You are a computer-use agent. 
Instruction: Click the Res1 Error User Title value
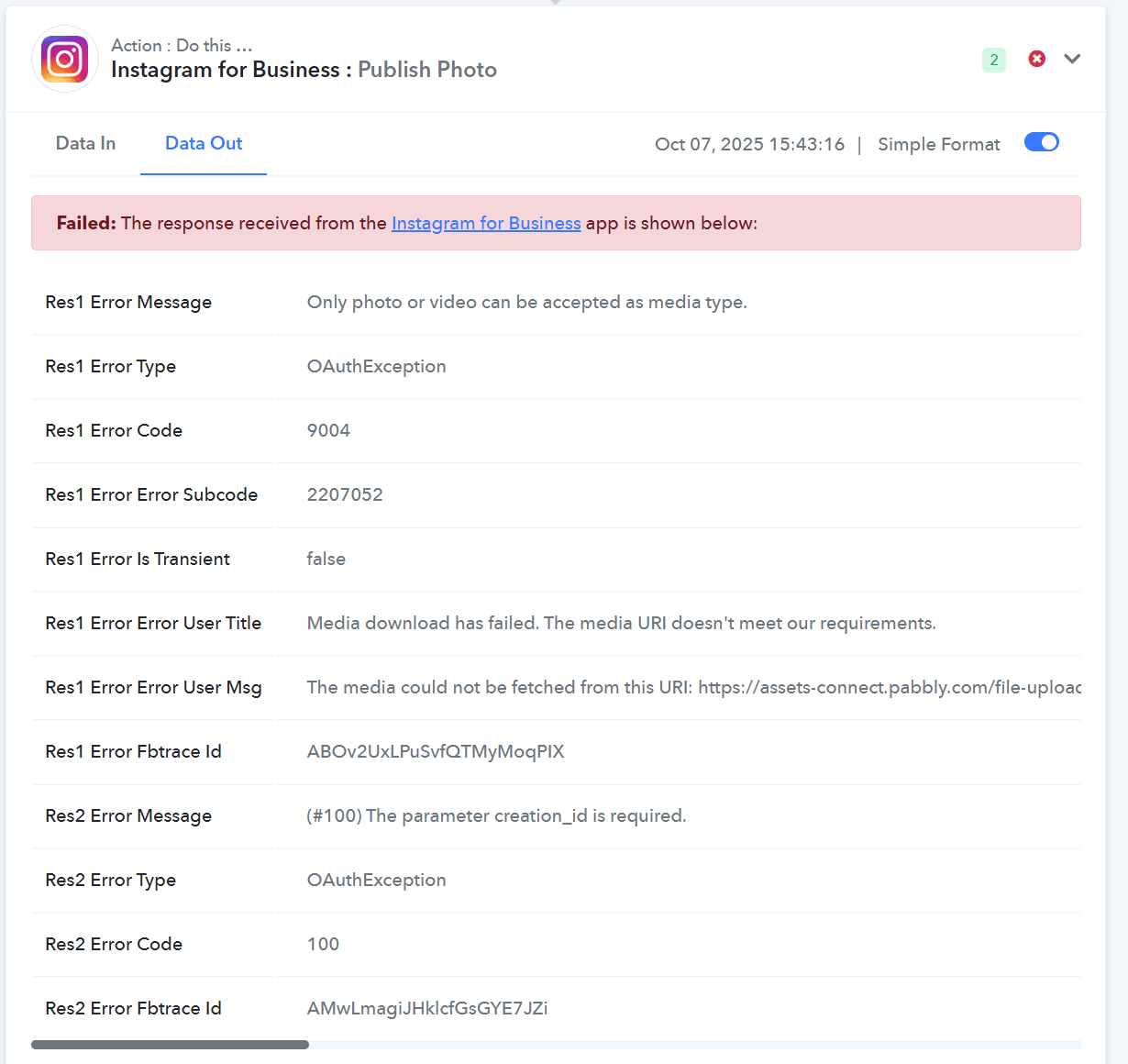tap(621, 623)
